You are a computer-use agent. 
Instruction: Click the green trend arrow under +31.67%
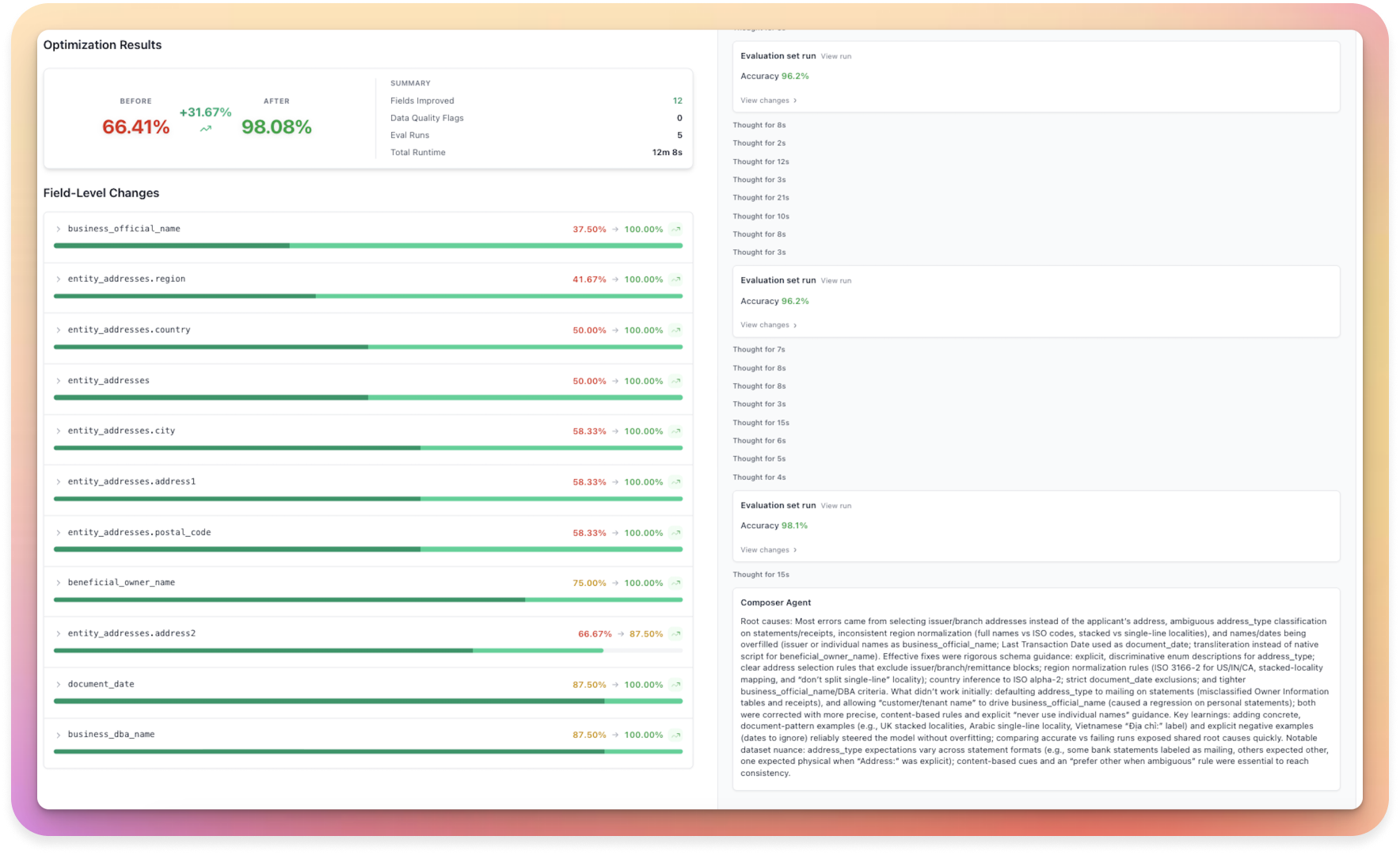click(206, 129)
